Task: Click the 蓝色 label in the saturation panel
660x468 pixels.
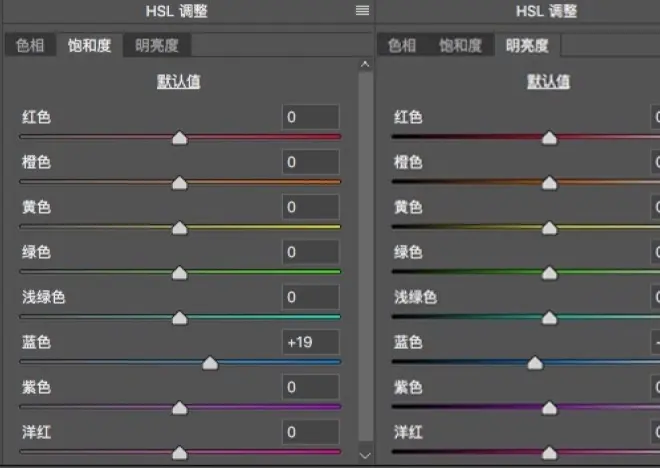Action: pyautogui.click(x=36, y=342)
